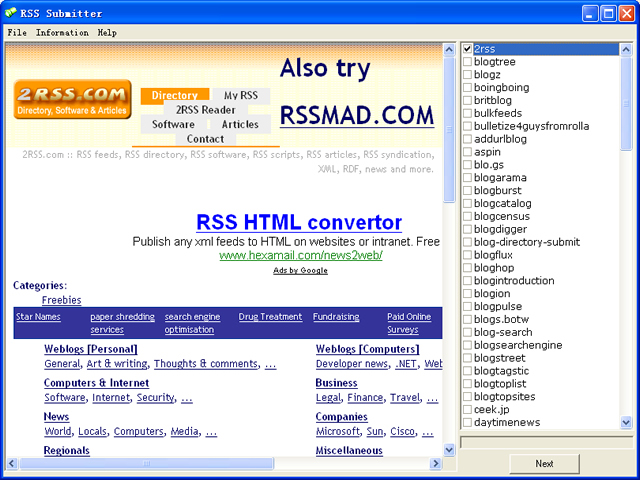Open the Fundraising link
The width and height of the screenshot is (640, 480).
[336, 317]
